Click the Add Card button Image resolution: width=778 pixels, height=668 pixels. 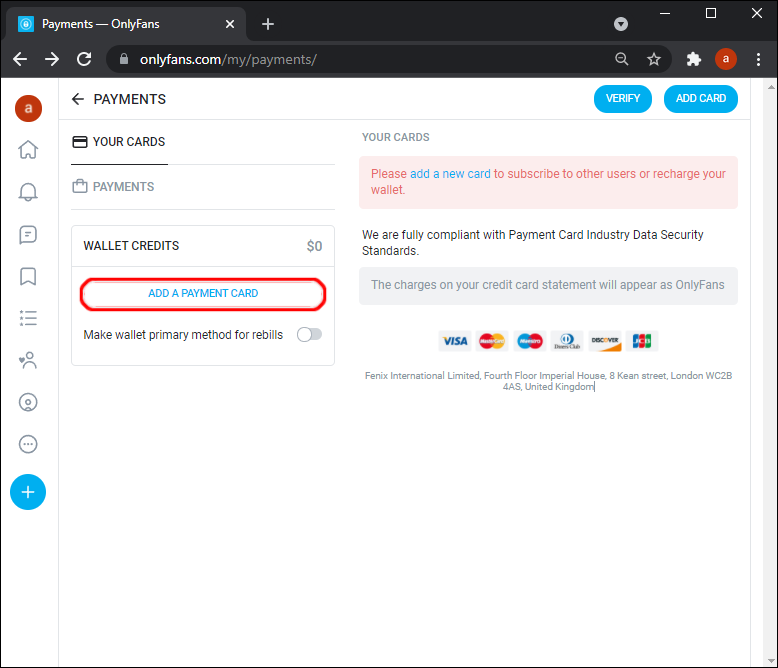click(701, 99)
